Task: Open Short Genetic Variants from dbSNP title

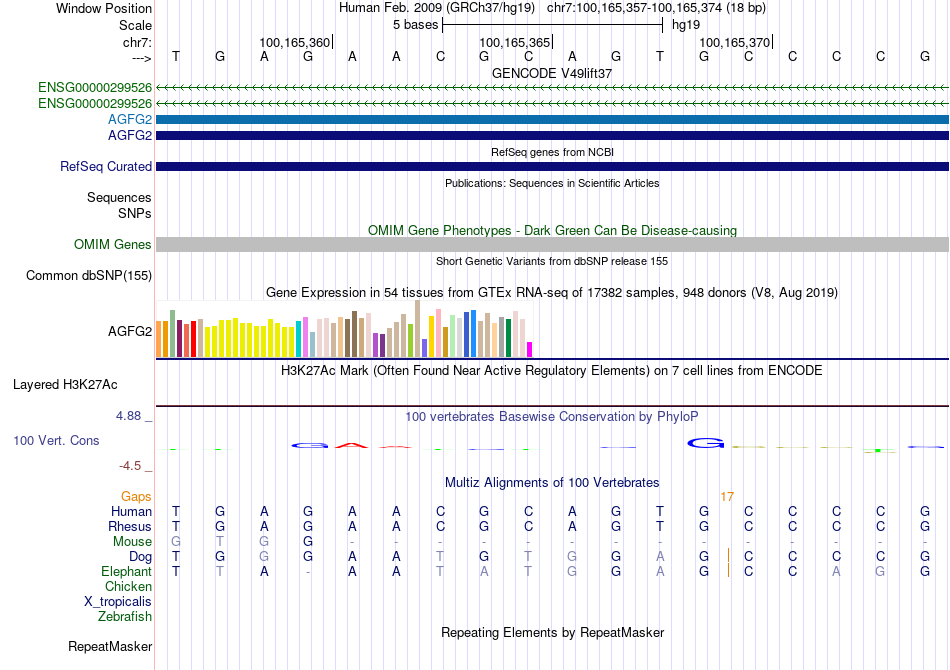Action: [552, 261]
